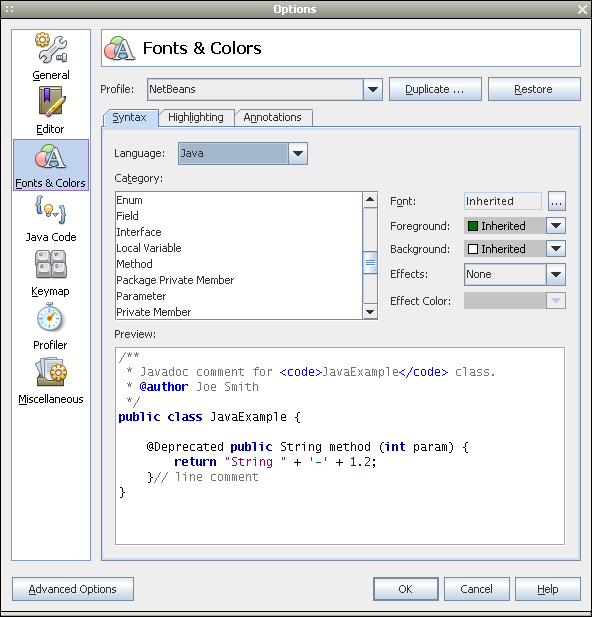Expand the Profile NetBeans dropdown
The height and width of the screenshot is (617, 592).
pyautogui.click(x=373, y=89)
